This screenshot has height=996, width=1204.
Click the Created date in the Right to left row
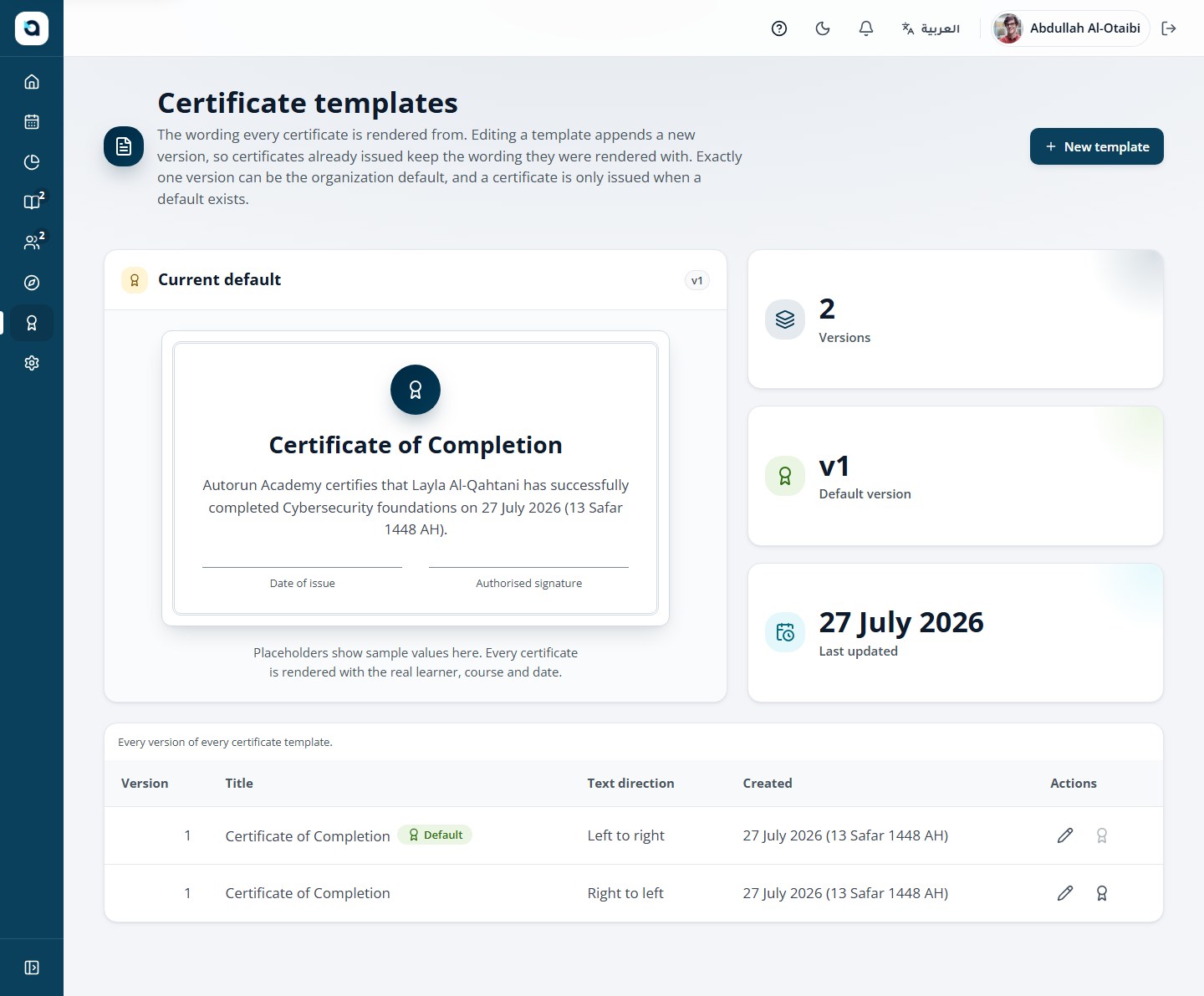coord(845,893)
